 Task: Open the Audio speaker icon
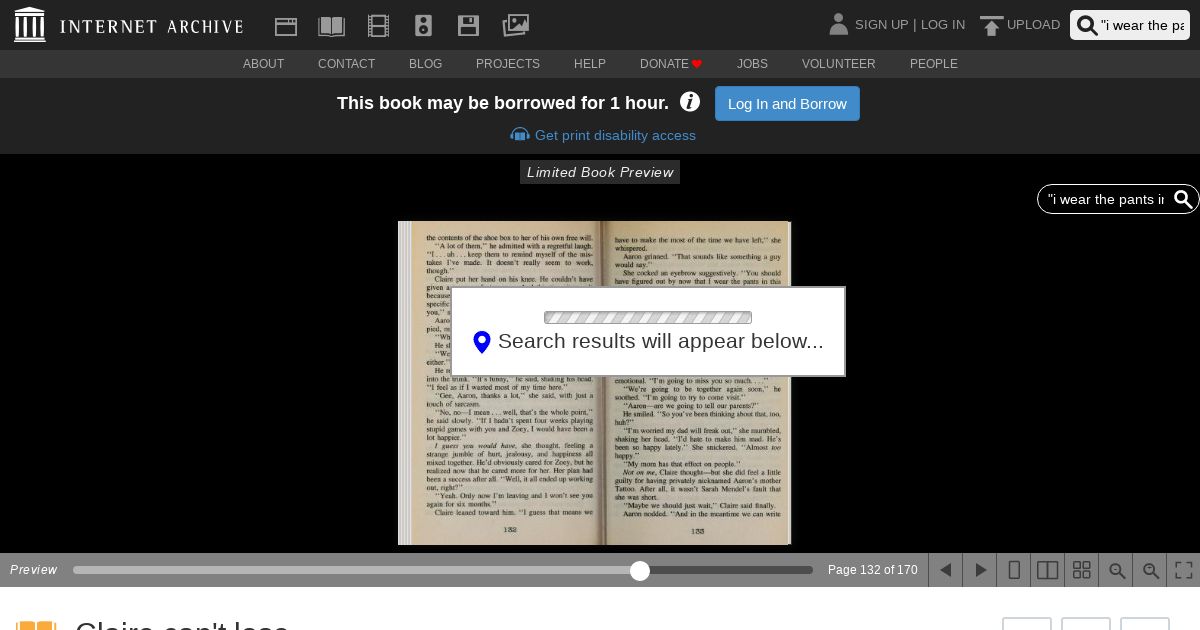point(423,26)
